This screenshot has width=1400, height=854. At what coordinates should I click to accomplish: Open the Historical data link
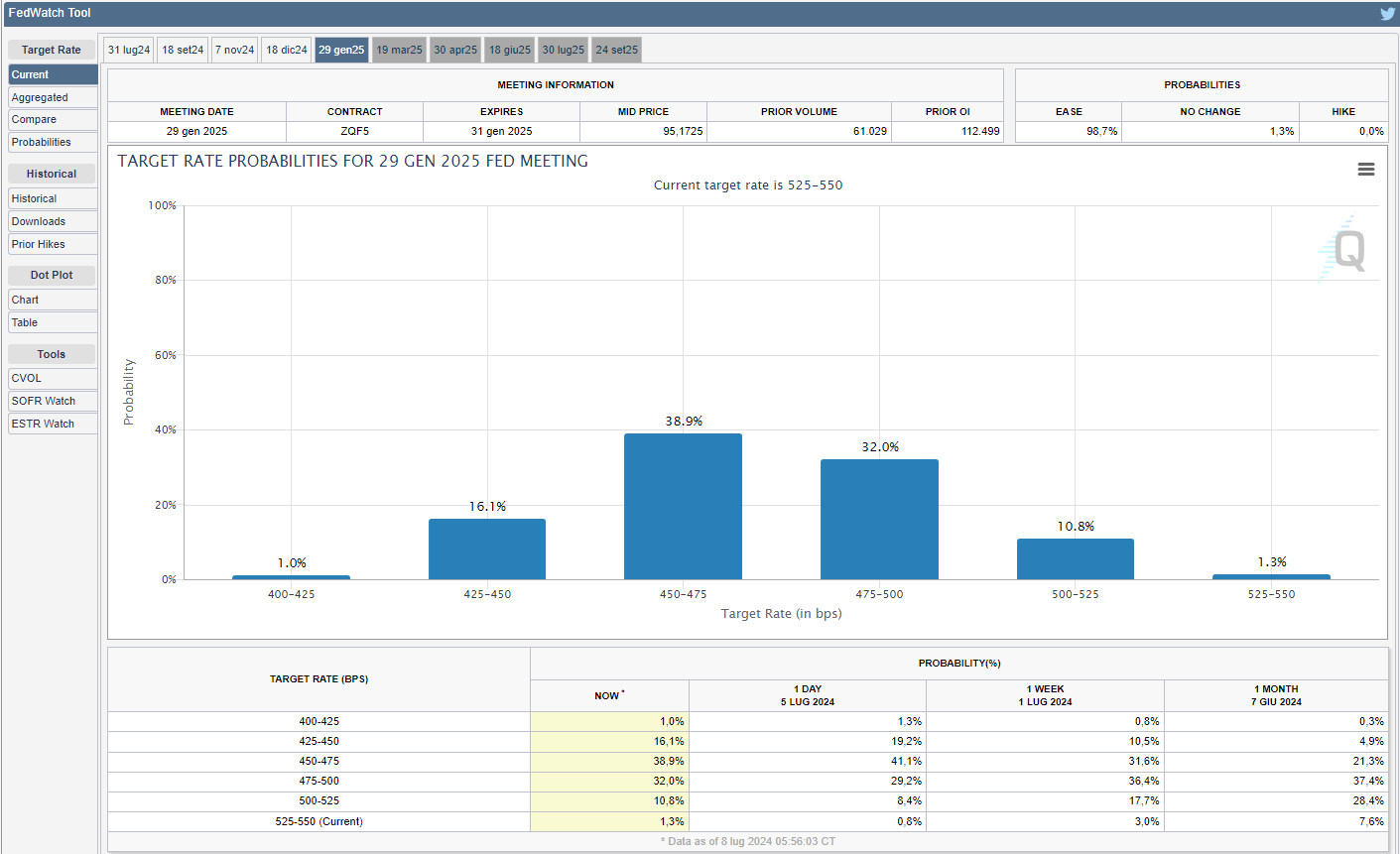pyautogui.click(x=53, y=198)
